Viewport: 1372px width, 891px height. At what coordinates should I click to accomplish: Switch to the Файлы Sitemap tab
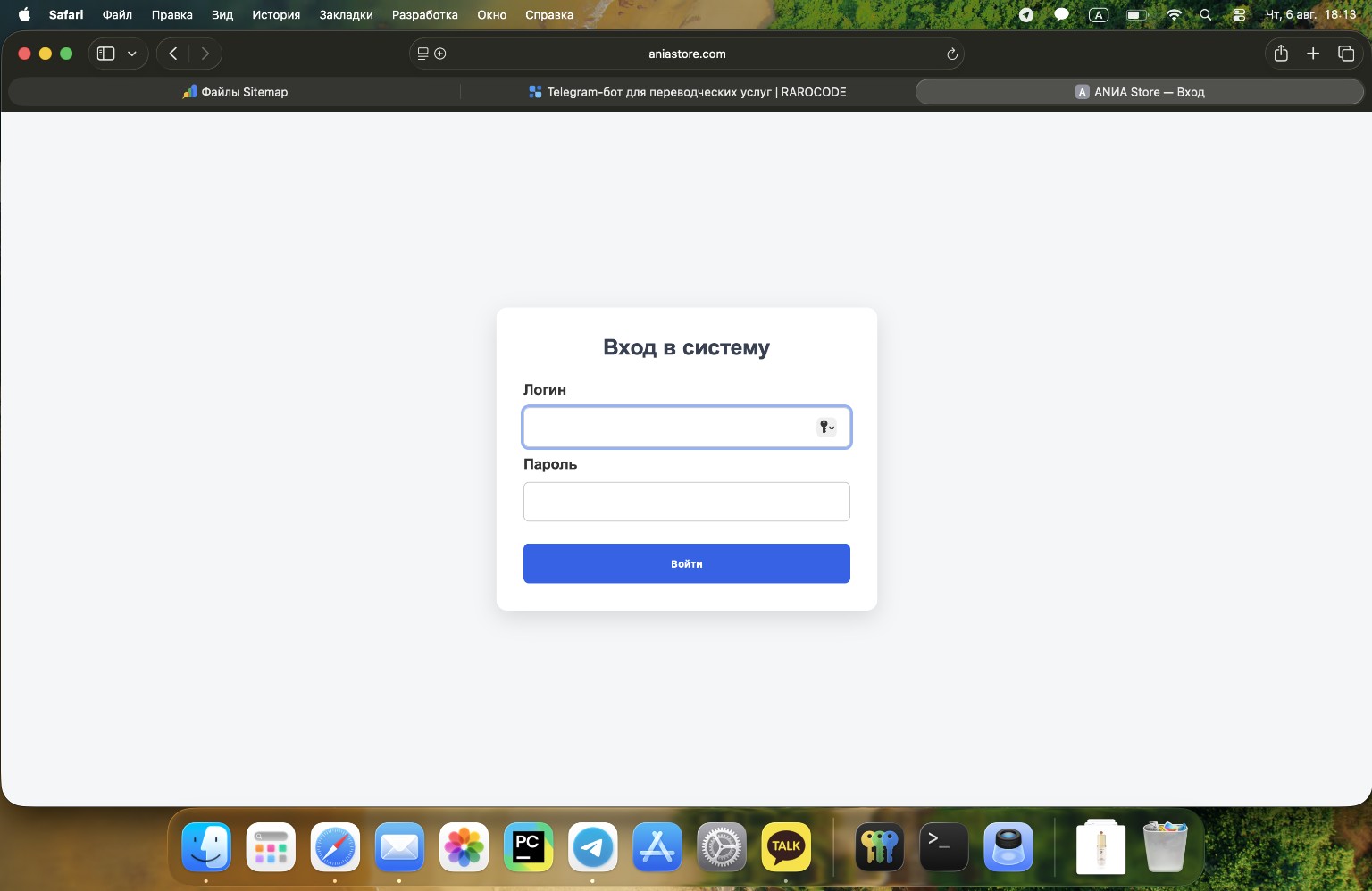point(235,92)
